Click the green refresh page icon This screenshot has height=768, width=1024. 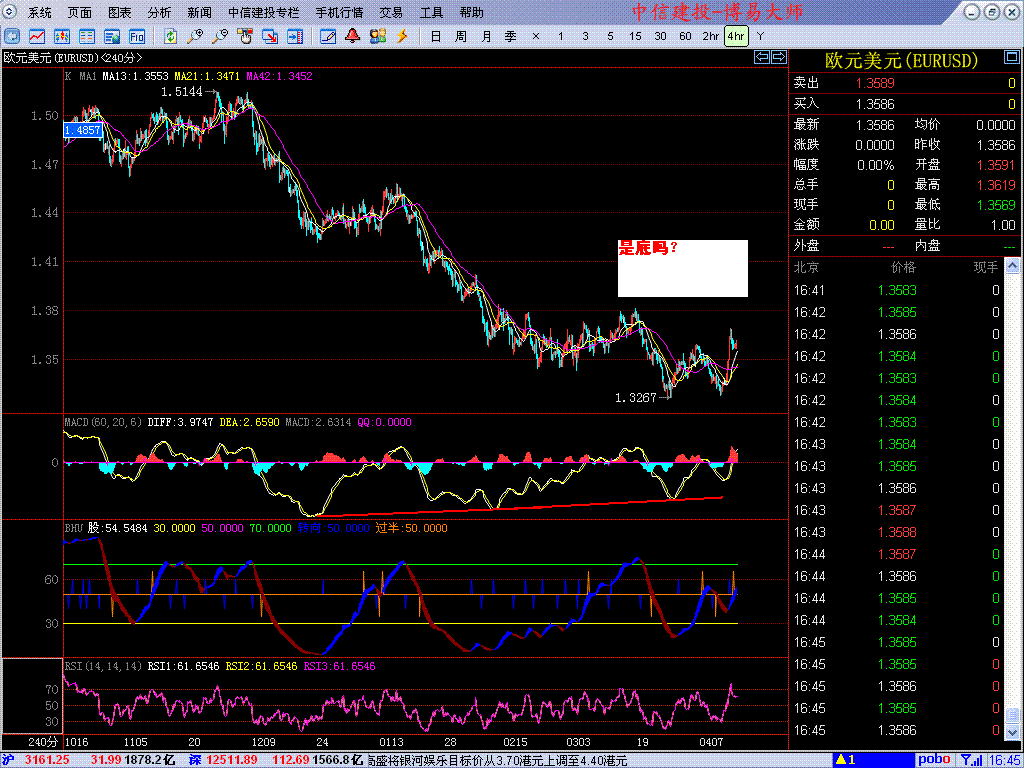pyautogui.click(x=170, y=36)
